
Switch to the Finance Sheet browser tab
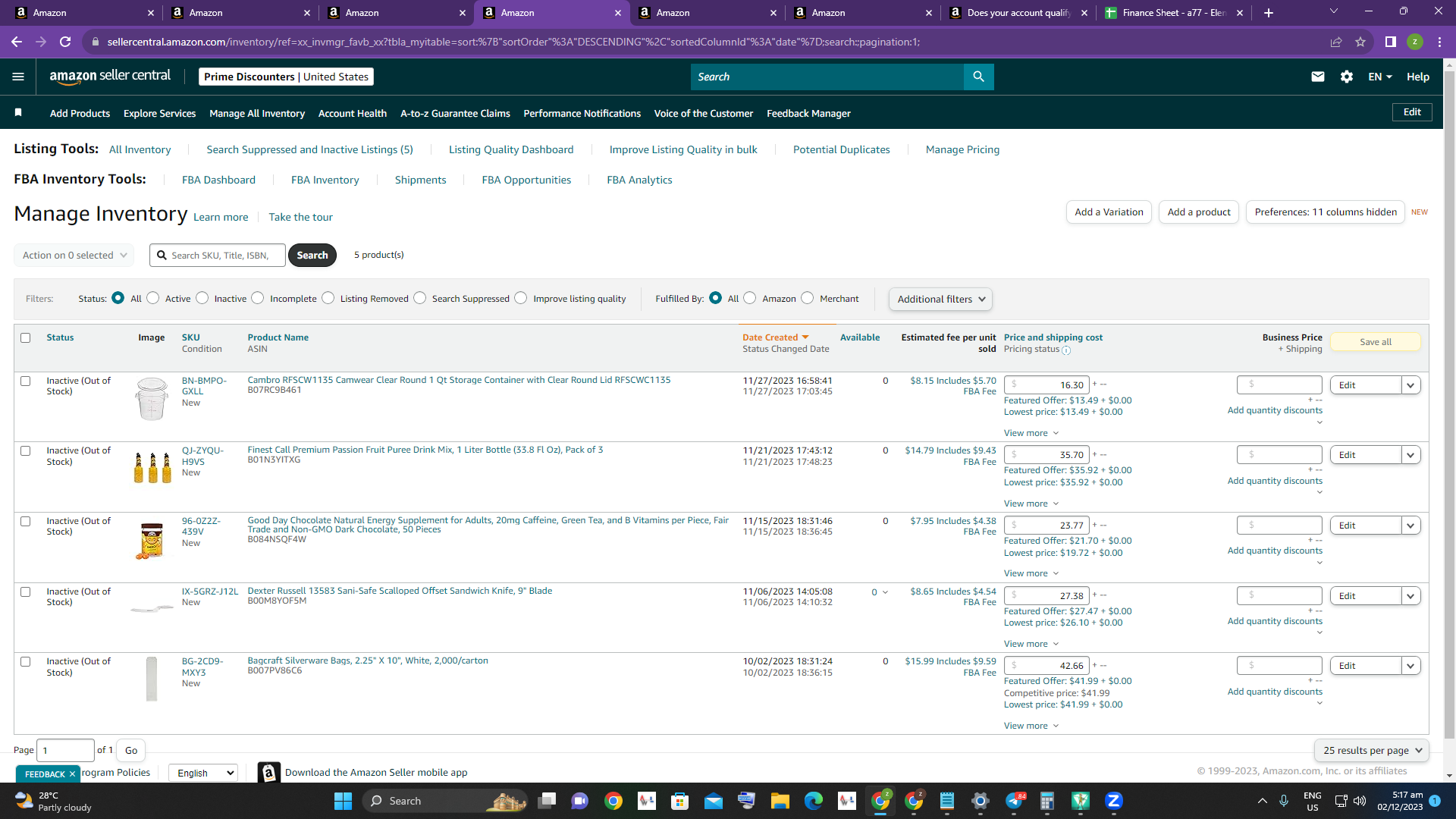1174,13
